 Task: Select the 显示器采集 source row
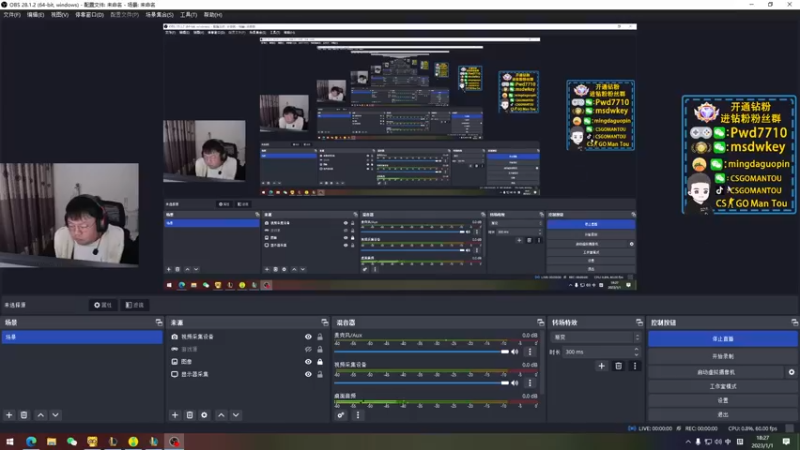pyautogui.click(x=248, y=374)
